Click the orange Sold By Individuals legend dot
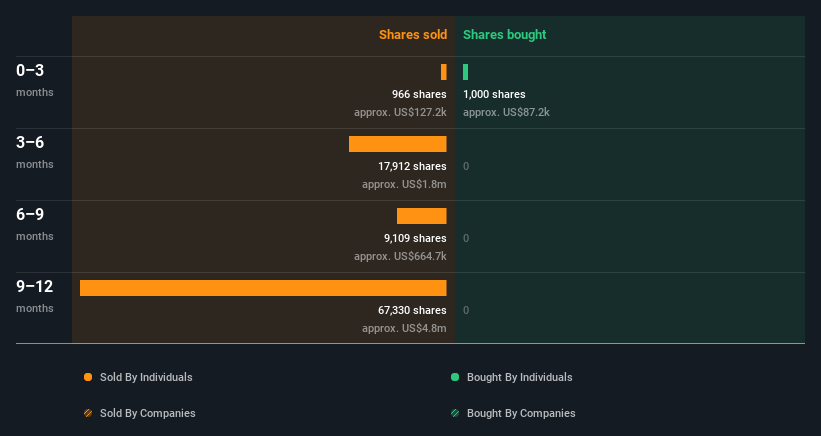Screen dimensions: 821x436 click(x=88, y=377)
